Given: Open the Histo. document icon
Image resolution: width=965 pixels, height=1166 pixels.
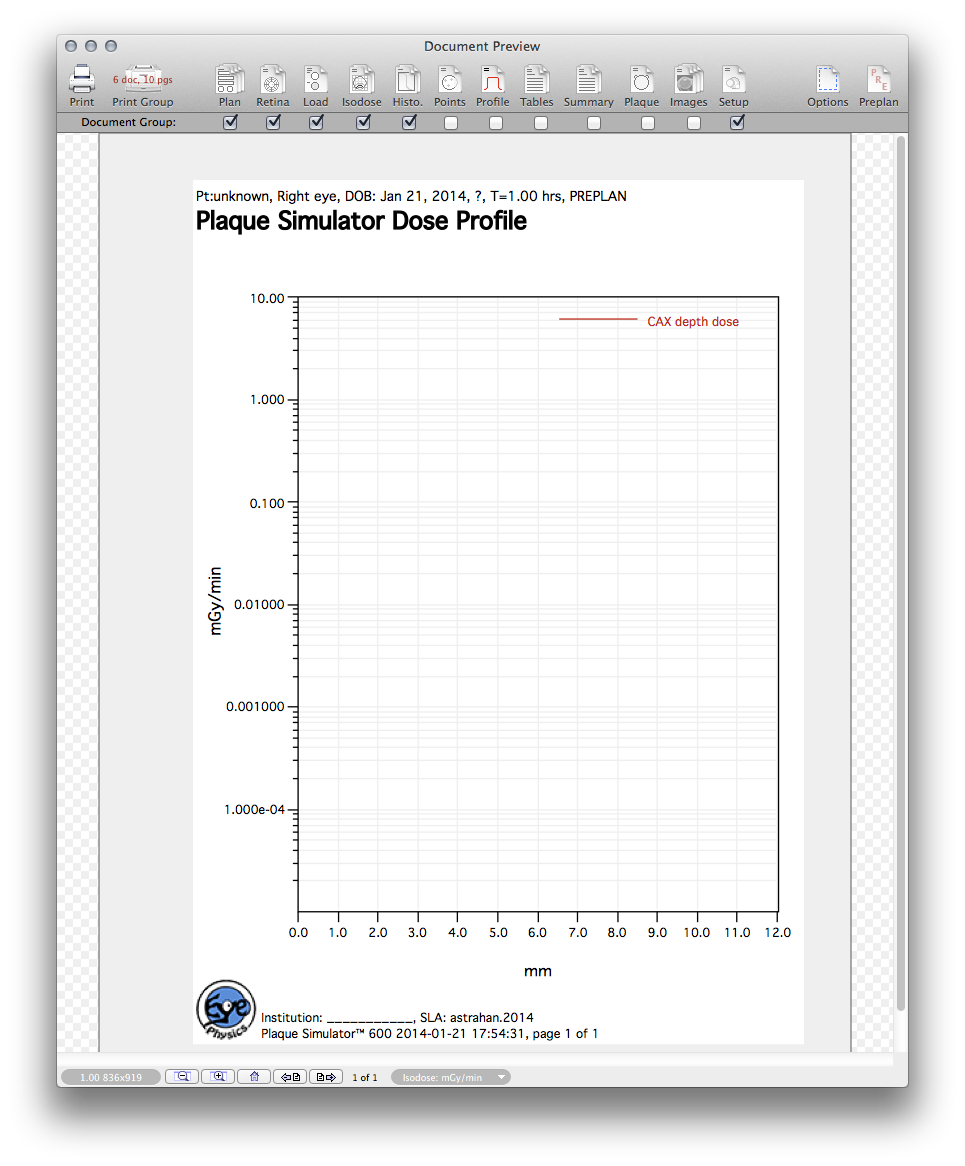Looking at the screenshot, I should pyautogui.click(x=407, y=80).
